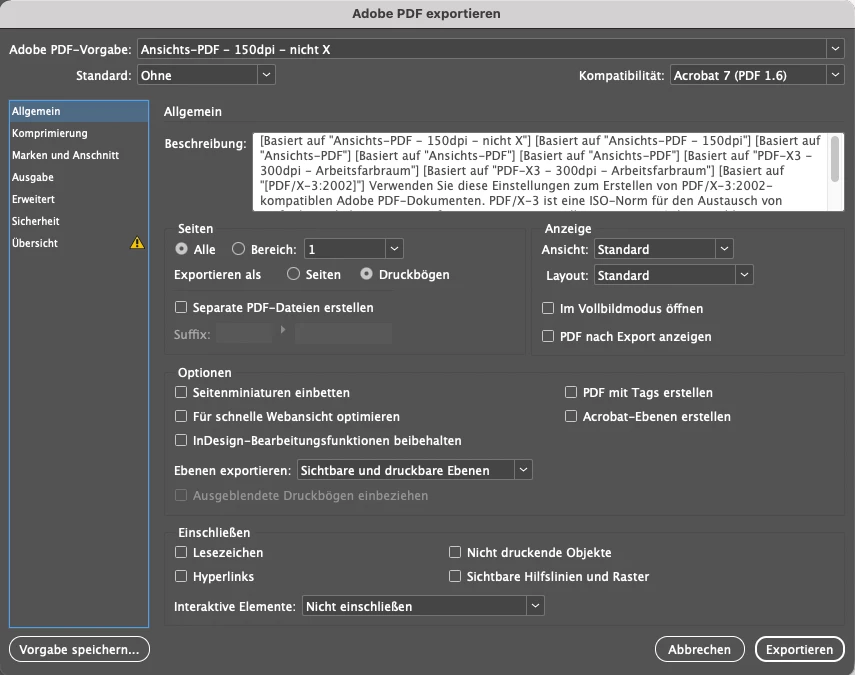The width and height of the screenshot is (855, 675).
Task: Go to Marken und Anschnitt panel
Action: click(x=79, y=155)
